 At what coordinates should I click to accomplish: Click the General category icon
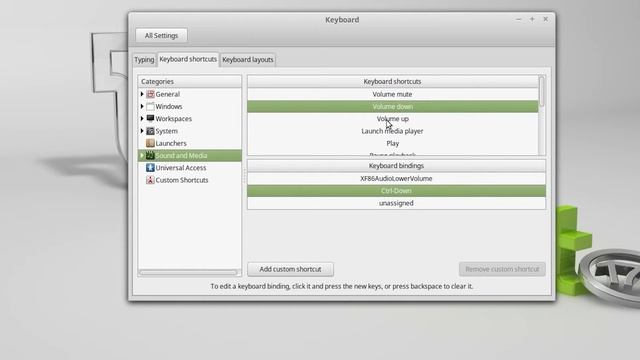[150, 94]
